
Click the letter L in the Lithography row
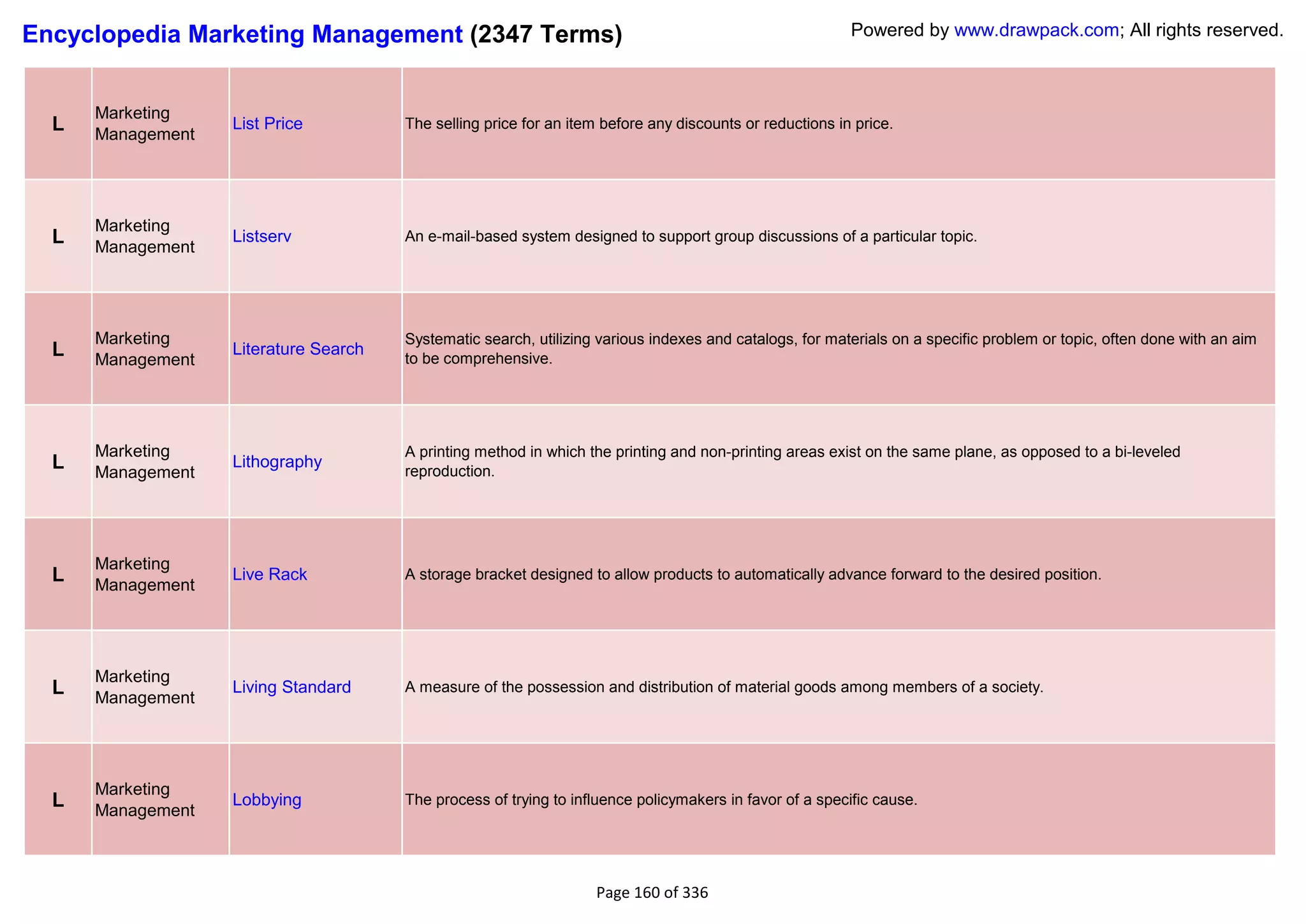58,462
